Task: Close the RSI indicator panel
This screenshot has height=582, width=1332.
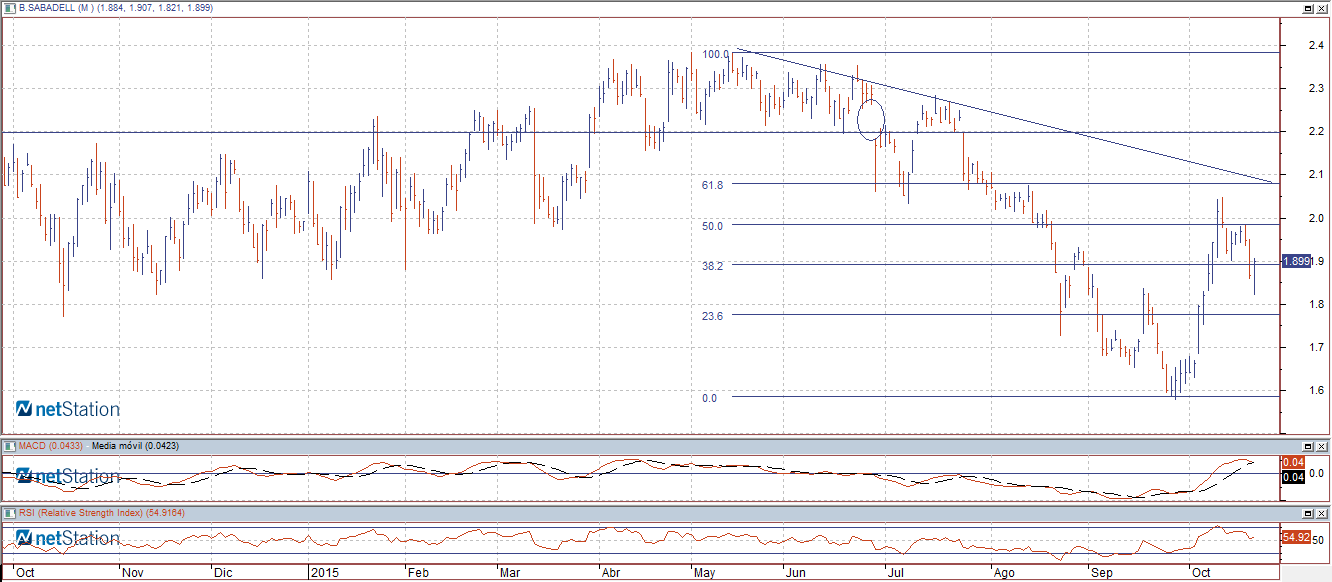Action: pyautogui.click(x=1321, y=513)
